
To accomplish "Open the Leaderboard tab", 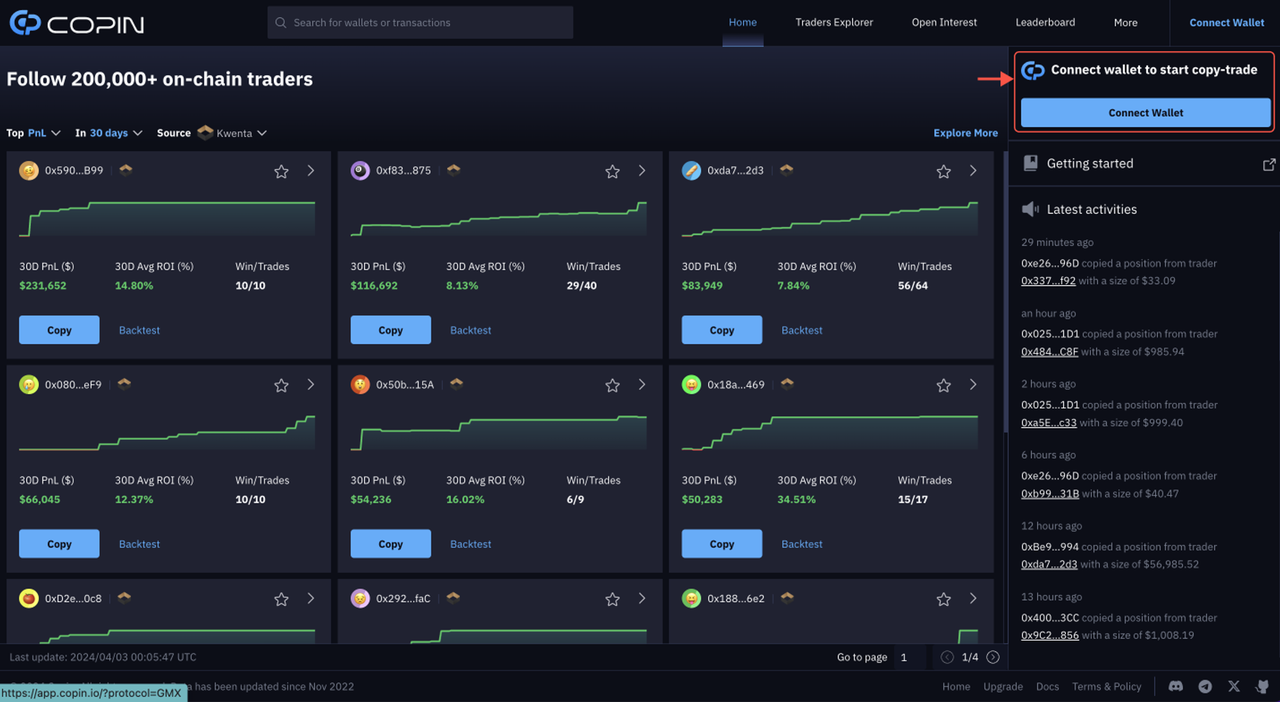I will (1045, 22).
